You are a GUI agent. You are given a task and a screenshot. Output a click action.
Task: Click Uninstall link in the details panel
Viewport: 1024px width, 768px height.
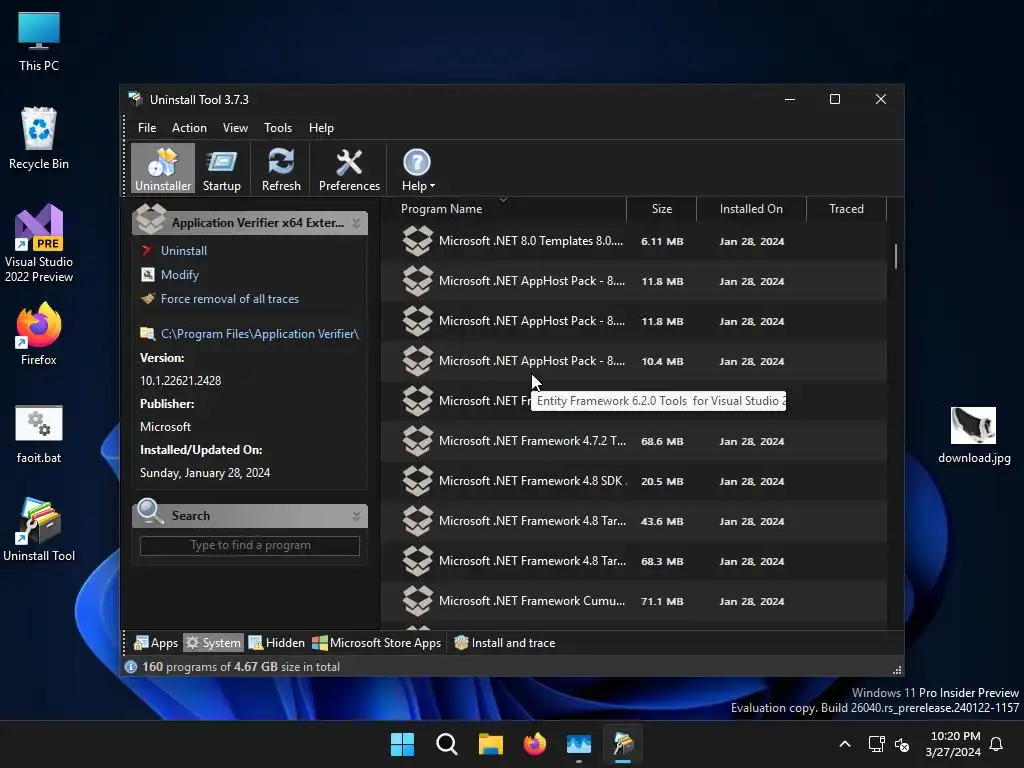(x=184, y=251)
